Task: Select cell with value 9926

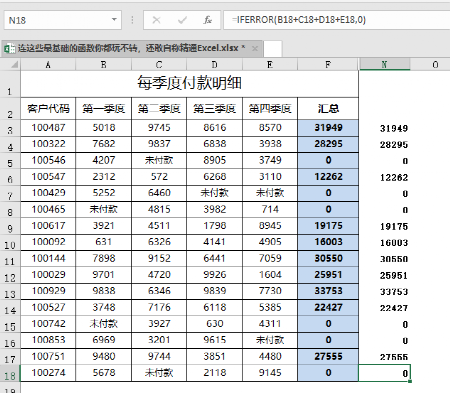Action: coord(214,275)
